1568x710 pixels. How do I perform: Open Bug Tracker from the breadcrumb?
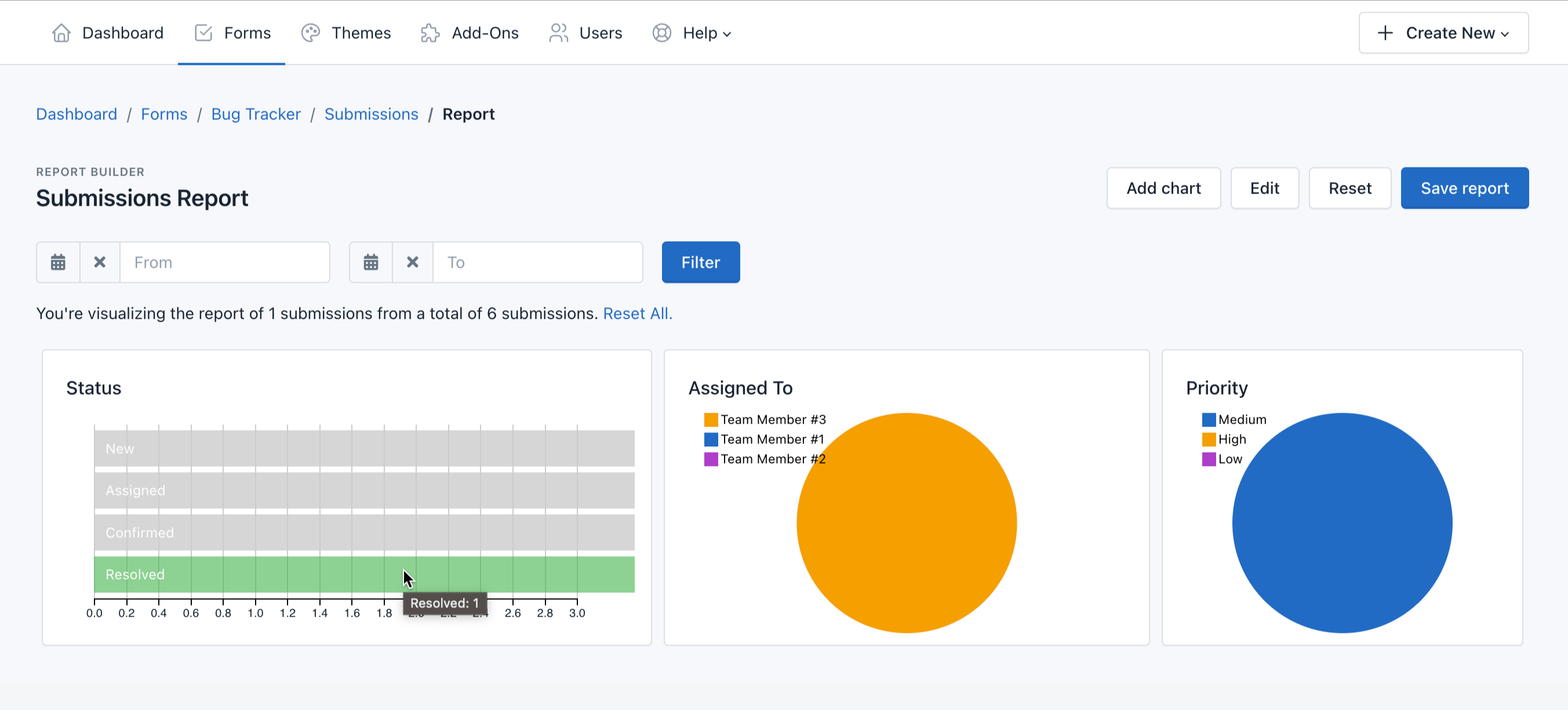(256, 114)
